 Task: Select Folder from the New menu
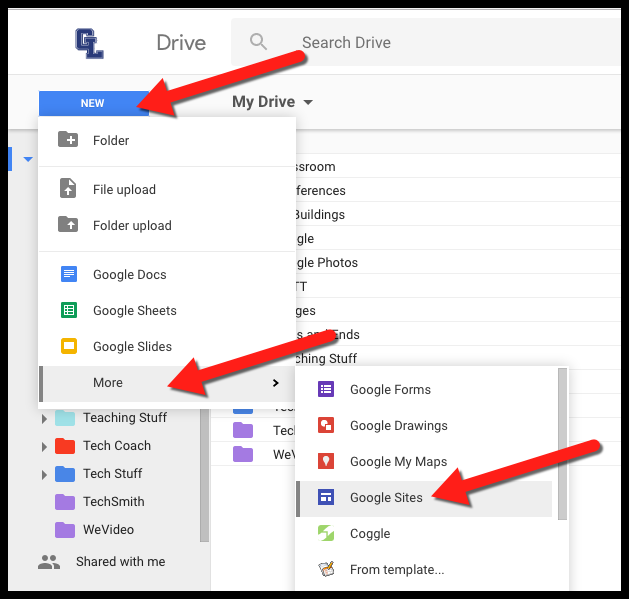tap(167, 140)
